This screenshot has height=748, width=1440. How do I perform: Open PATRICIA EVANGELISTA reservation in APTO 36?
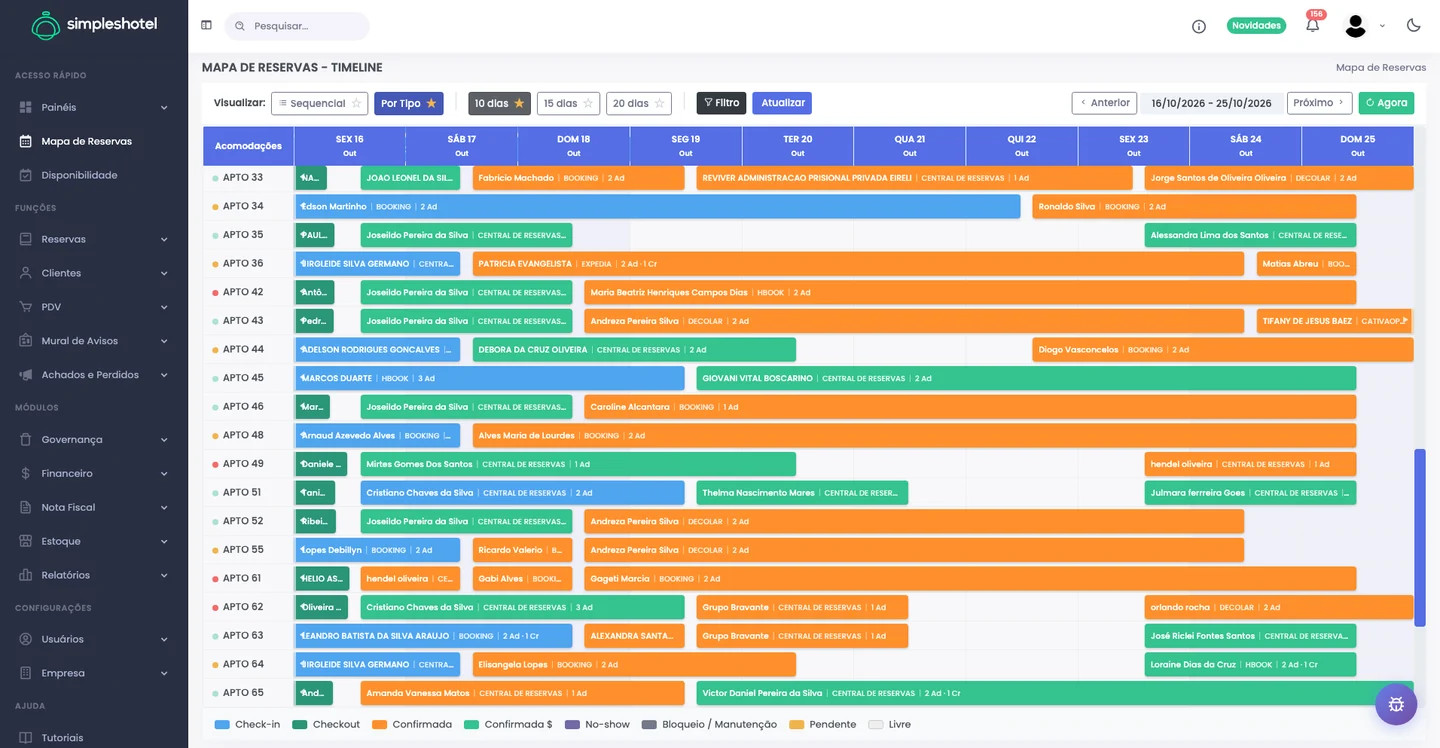(x=858, y=264)
